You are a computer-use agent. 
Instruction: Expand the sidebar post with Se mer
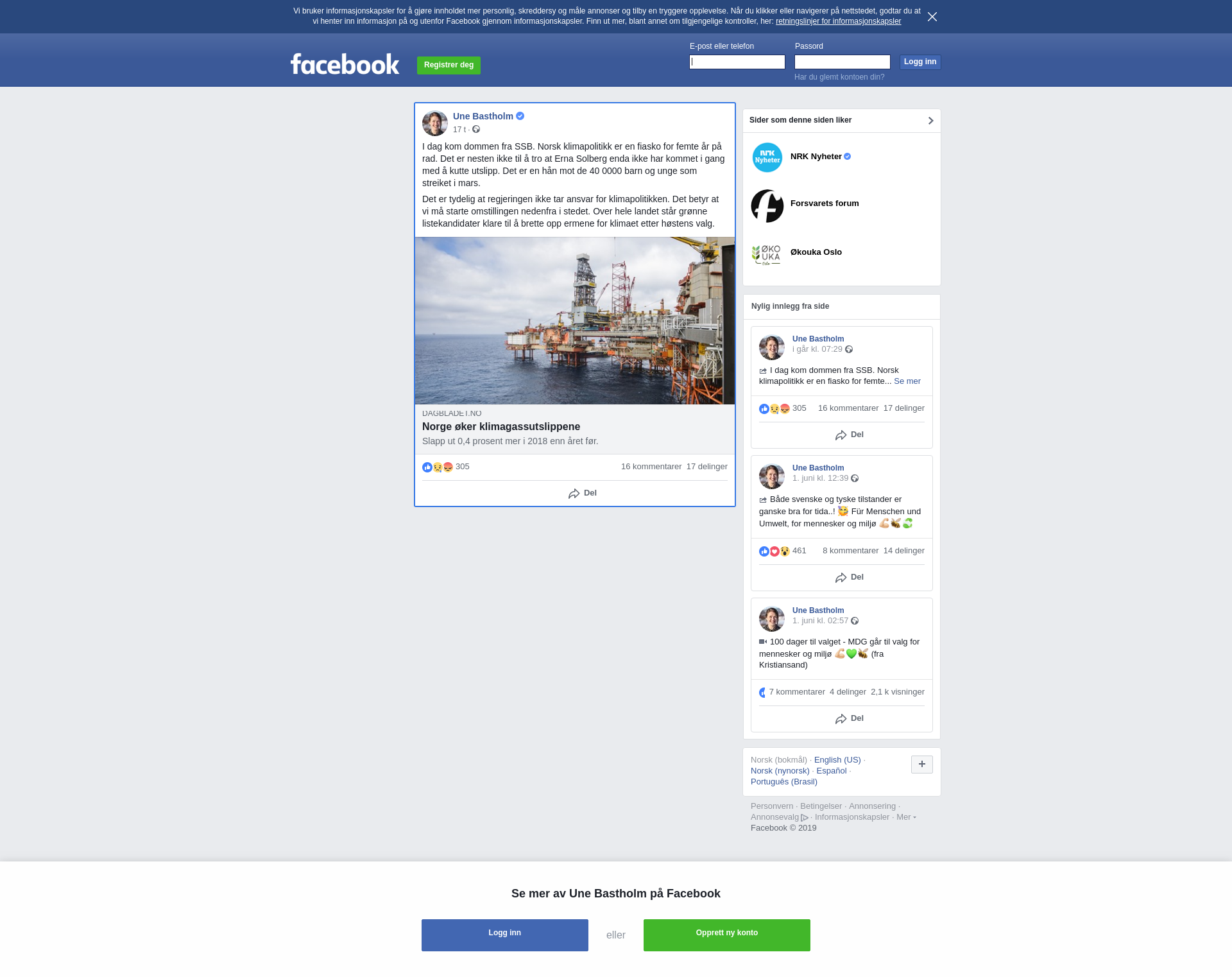907,381
